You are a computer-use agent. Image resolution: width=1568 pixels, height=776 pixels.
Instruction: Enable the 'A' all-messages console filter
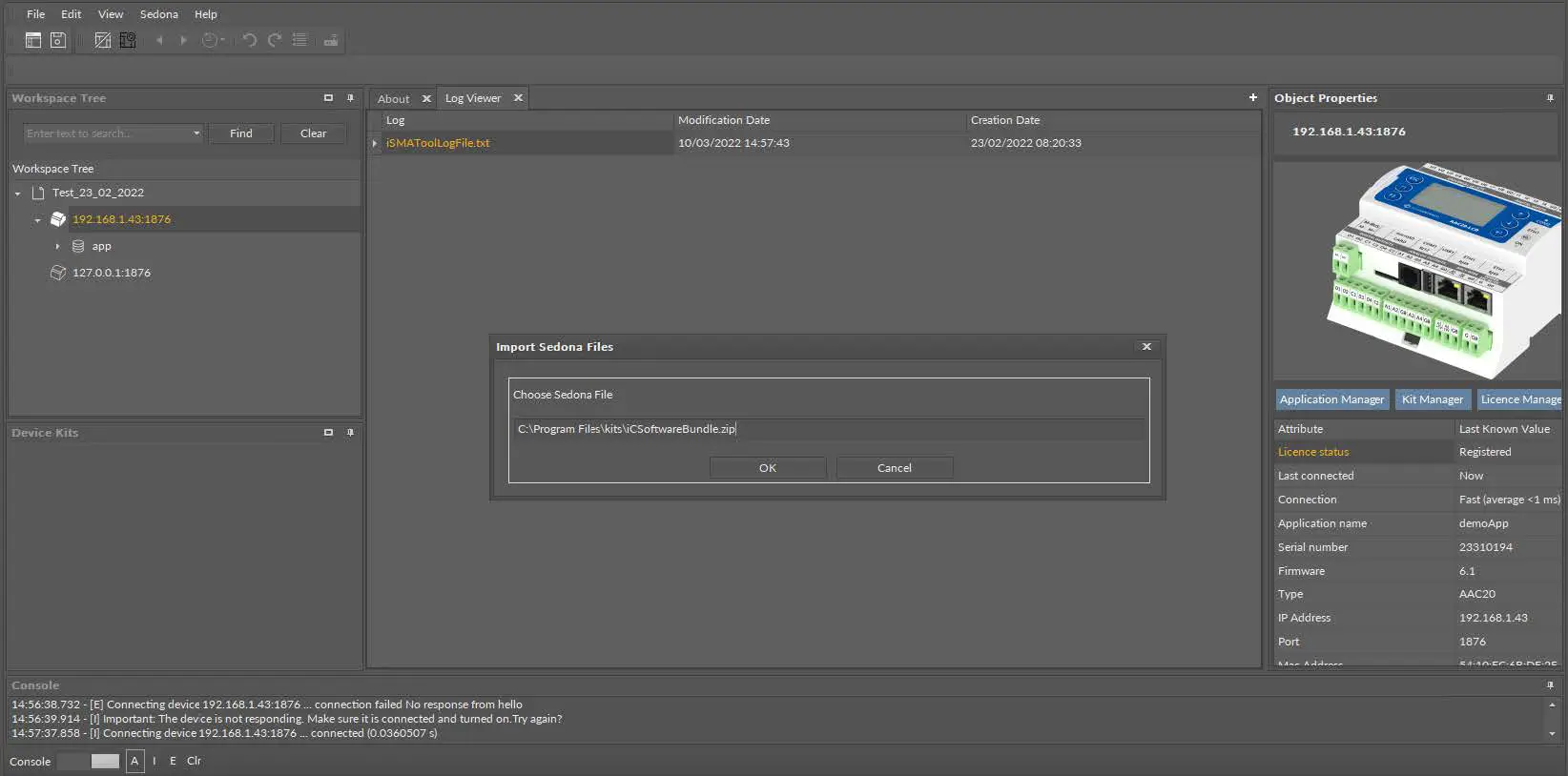[134, 761]
